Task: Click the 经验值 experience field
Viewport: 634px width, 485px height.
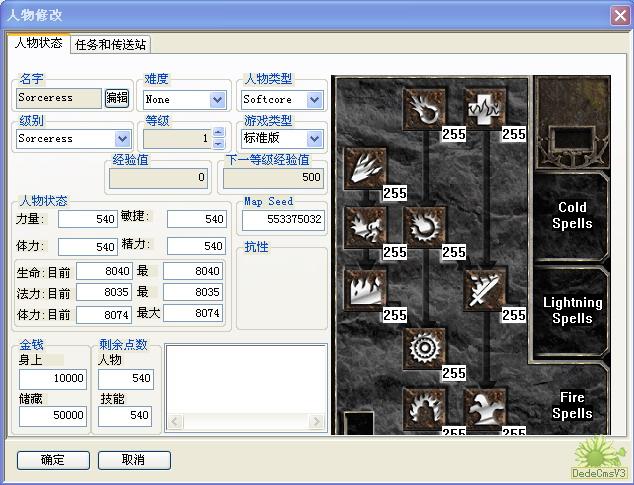Action: (158, 178)
